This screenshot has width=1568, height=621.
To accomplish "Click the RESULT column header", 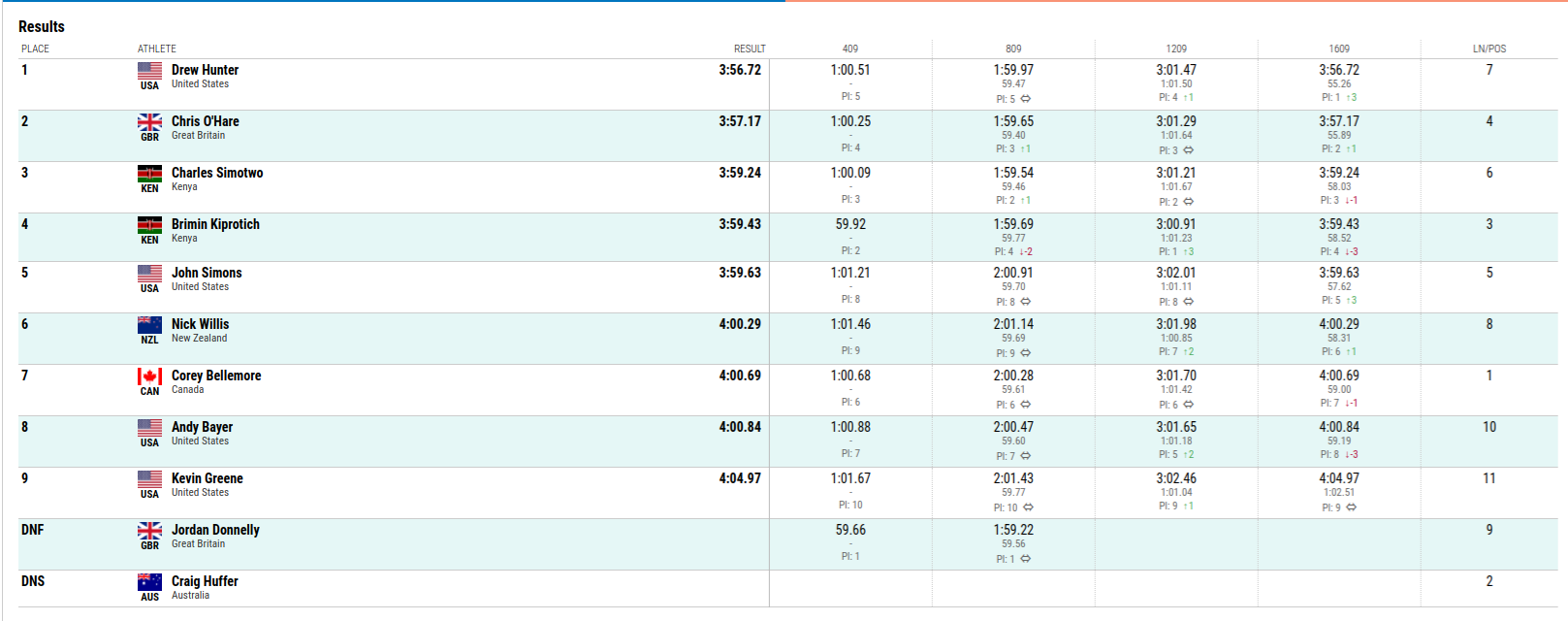I will pyautogui.click(x=749, y=49).
